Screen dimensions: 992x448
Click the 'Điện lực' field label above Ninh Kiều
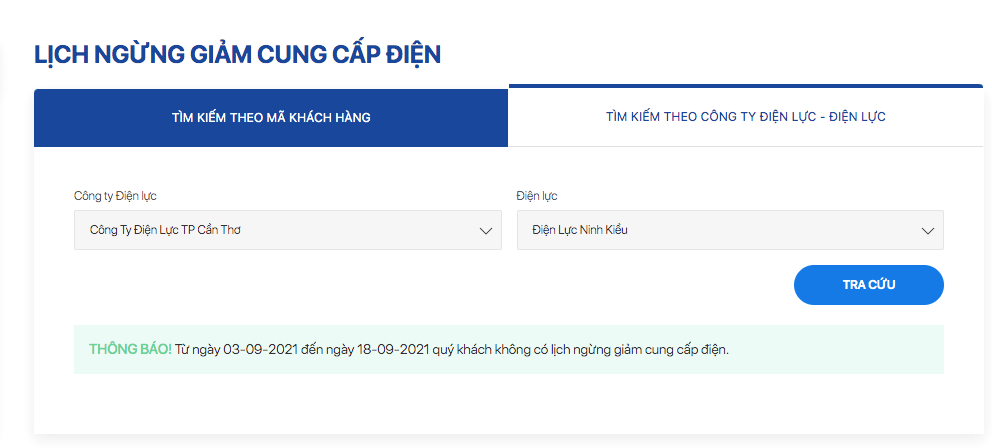coord(537,196)
